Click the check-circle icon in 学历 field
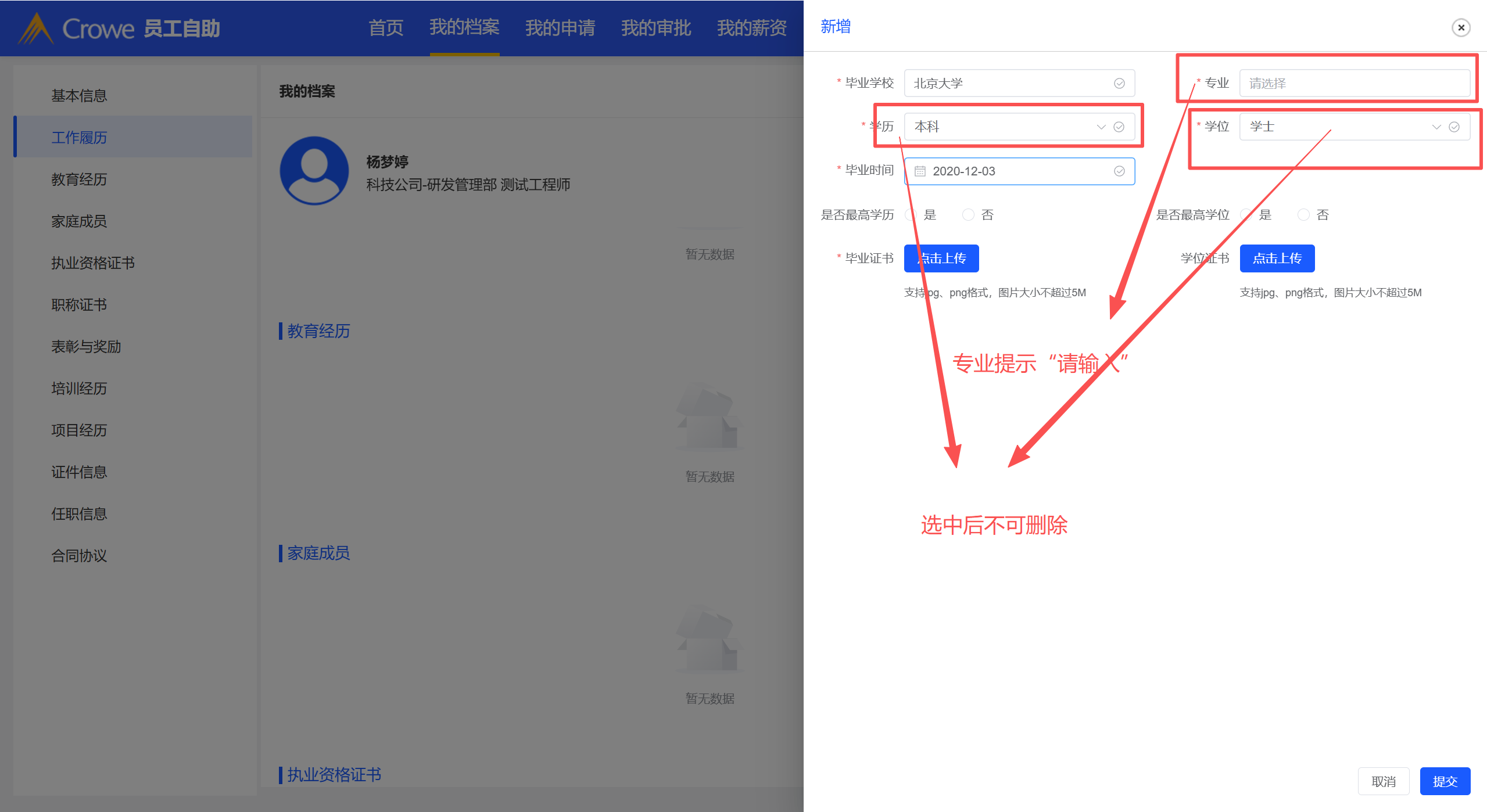This screenshot has width=1487, height=812. (x=1119, y=127)
